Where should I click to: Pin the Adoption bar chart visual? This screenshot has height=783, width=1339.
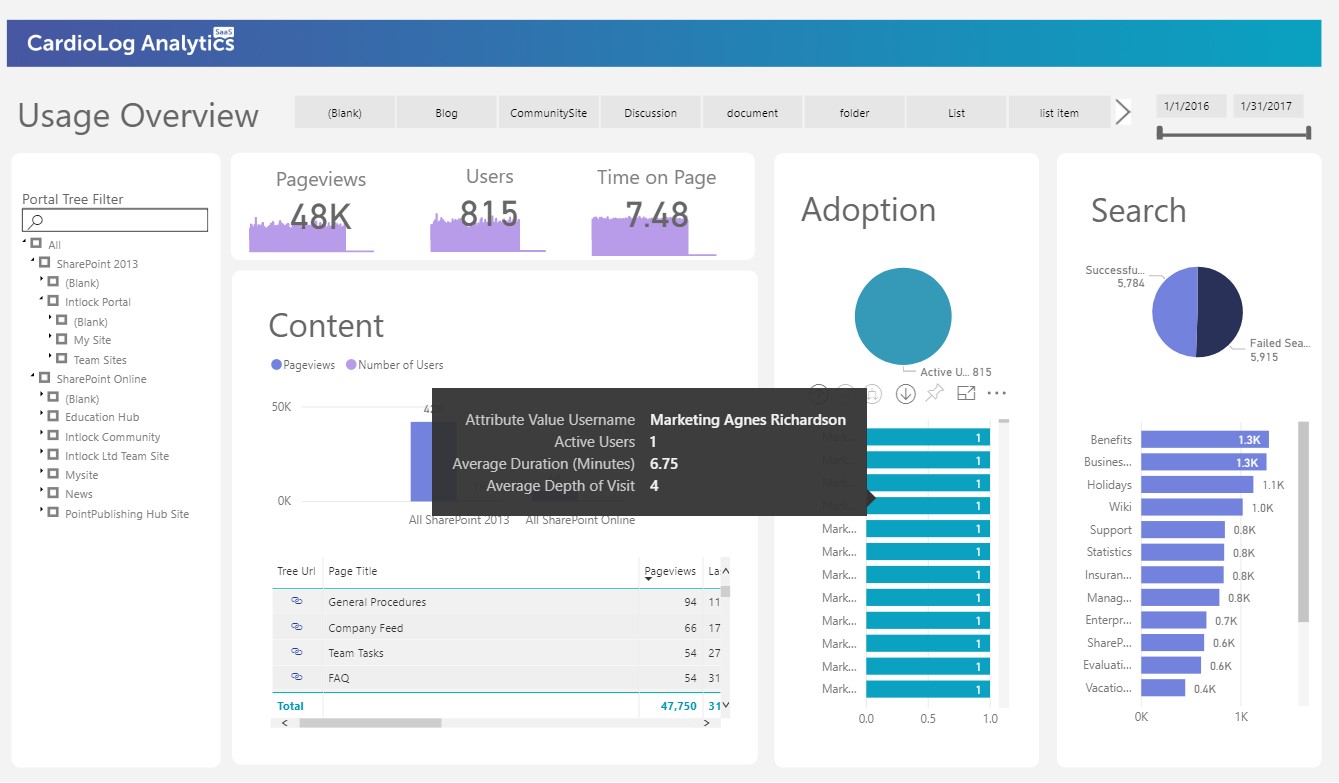pyautogui.click(x=935, y=393)
